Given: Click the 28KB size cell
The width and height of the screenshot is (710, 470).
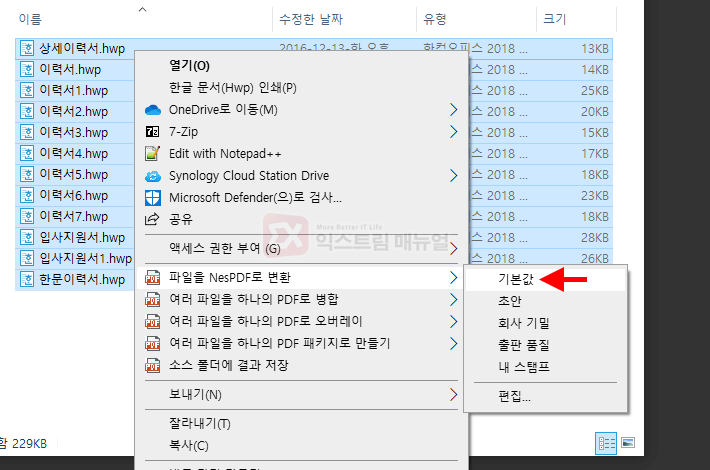Looking at the screenshot, I should tap(595, 237).
